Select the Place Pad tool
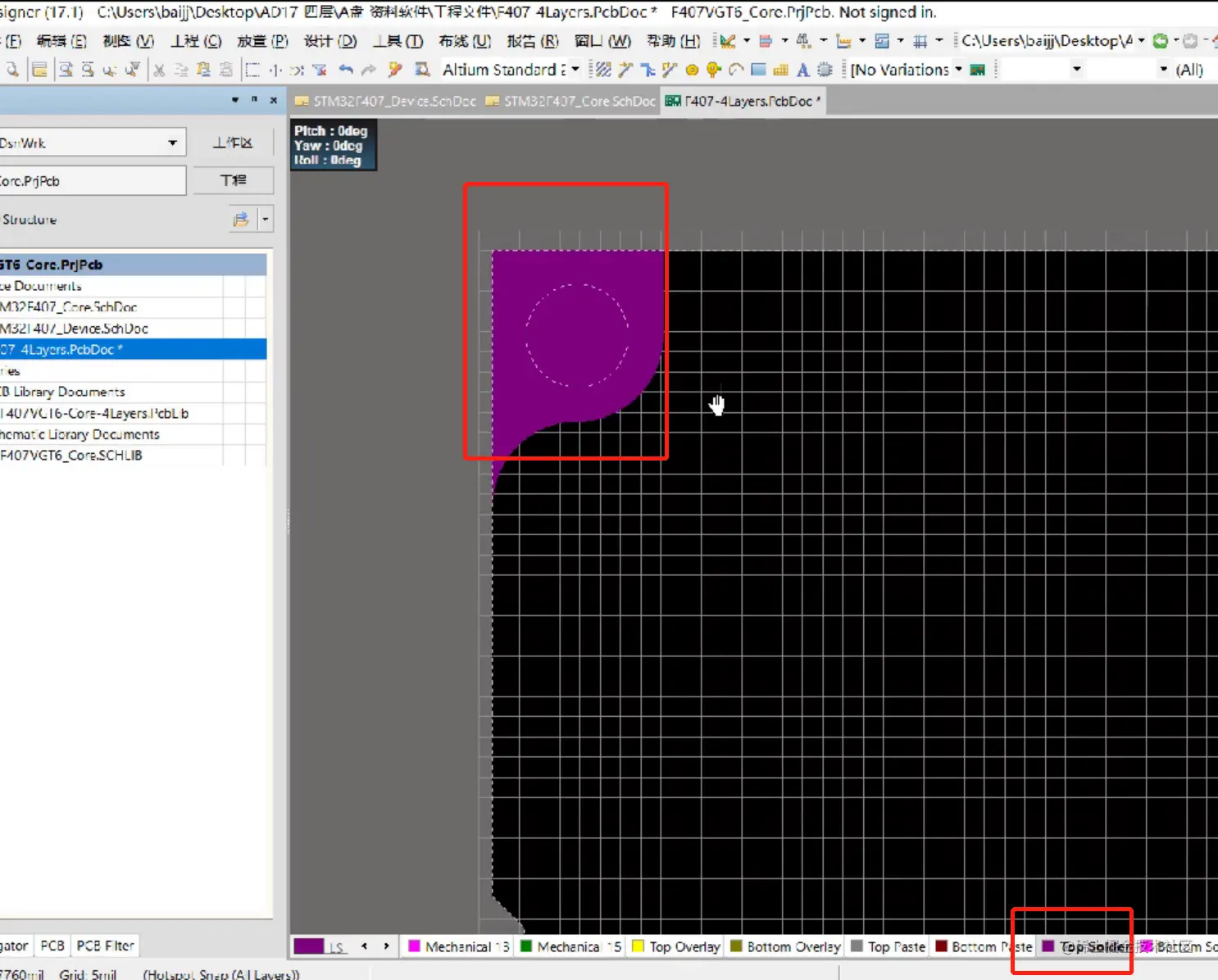This screenshot has width=1218, height=980. pos(692,70)
